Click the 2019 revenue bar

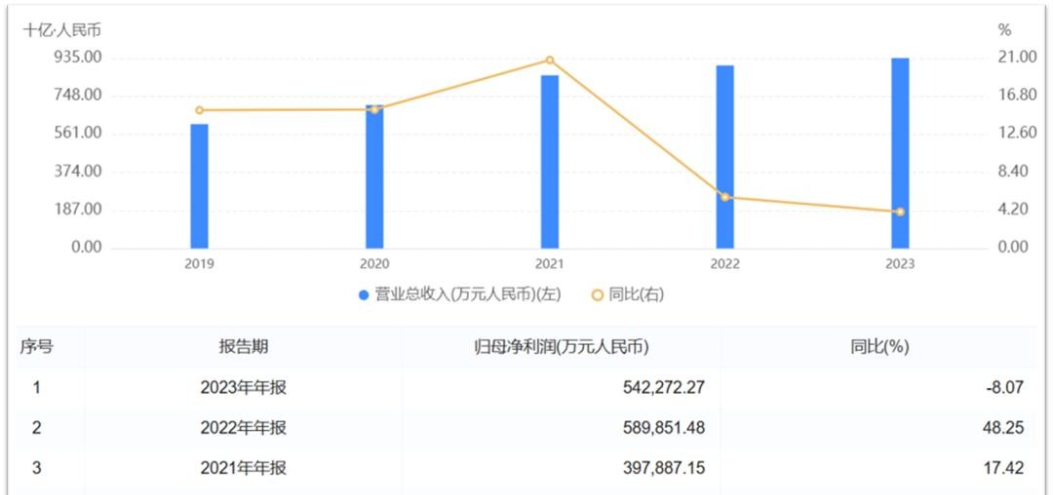pyautogui.click(x=199, y=186)
